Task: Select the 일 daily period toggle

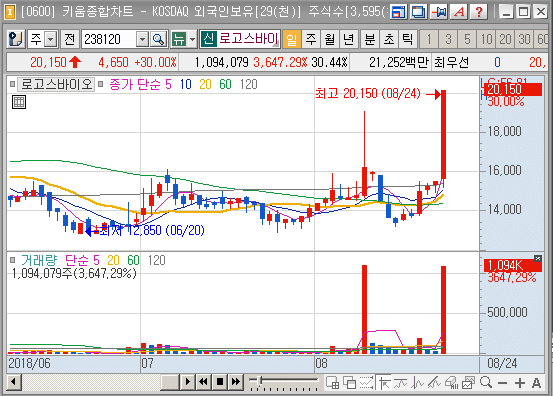Action: (292, 39)
